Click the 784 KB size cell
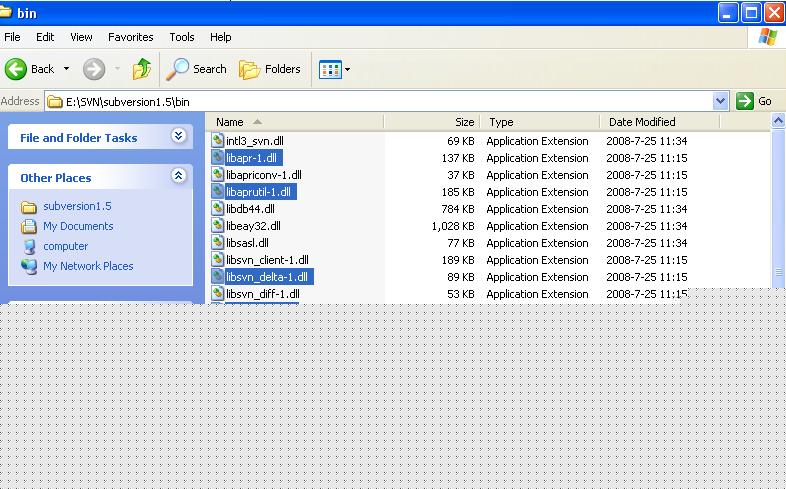Screen dimensions: 786x489 pyautogui.click(x=458, y=209)
